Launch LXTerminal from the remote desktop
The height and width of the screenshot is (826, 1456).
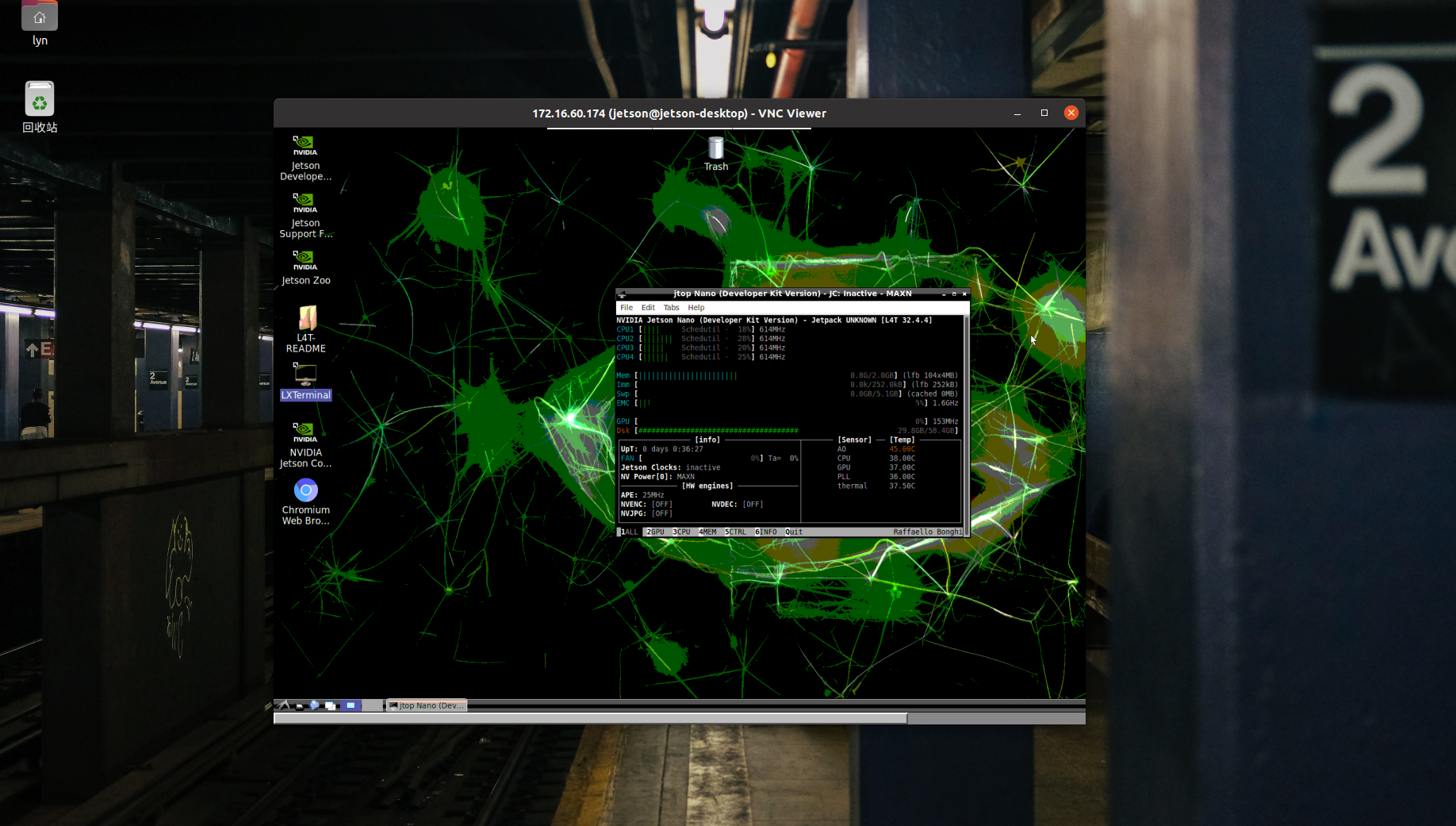[305, 382]
